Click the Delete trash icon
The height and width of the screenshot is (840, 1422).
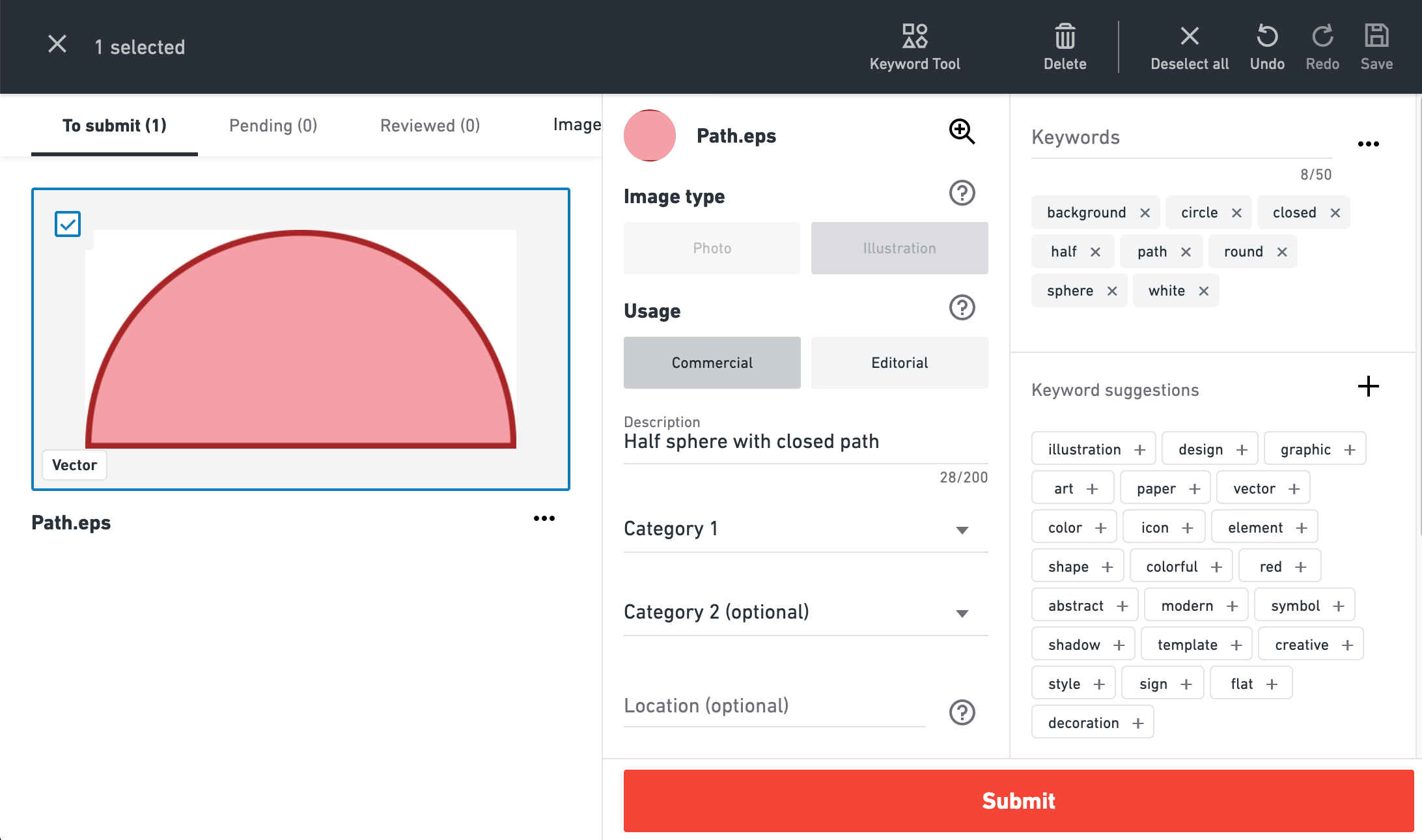point(1065,37)
